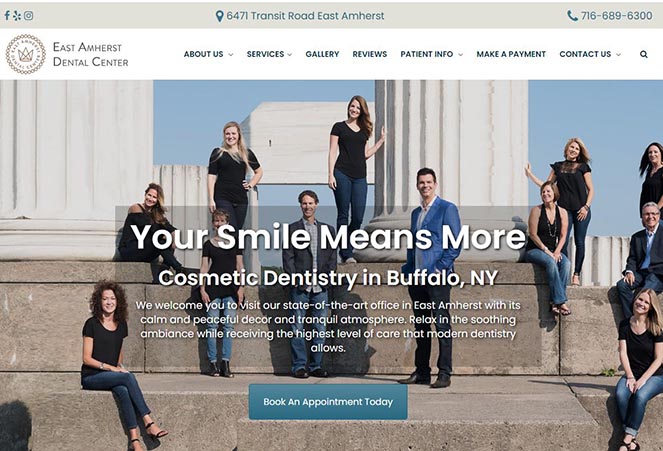Image resolution: width=663 pixels, height=451 pixels.
Task: Click the Book An Appointment Today button
Action: pos(328,402)
